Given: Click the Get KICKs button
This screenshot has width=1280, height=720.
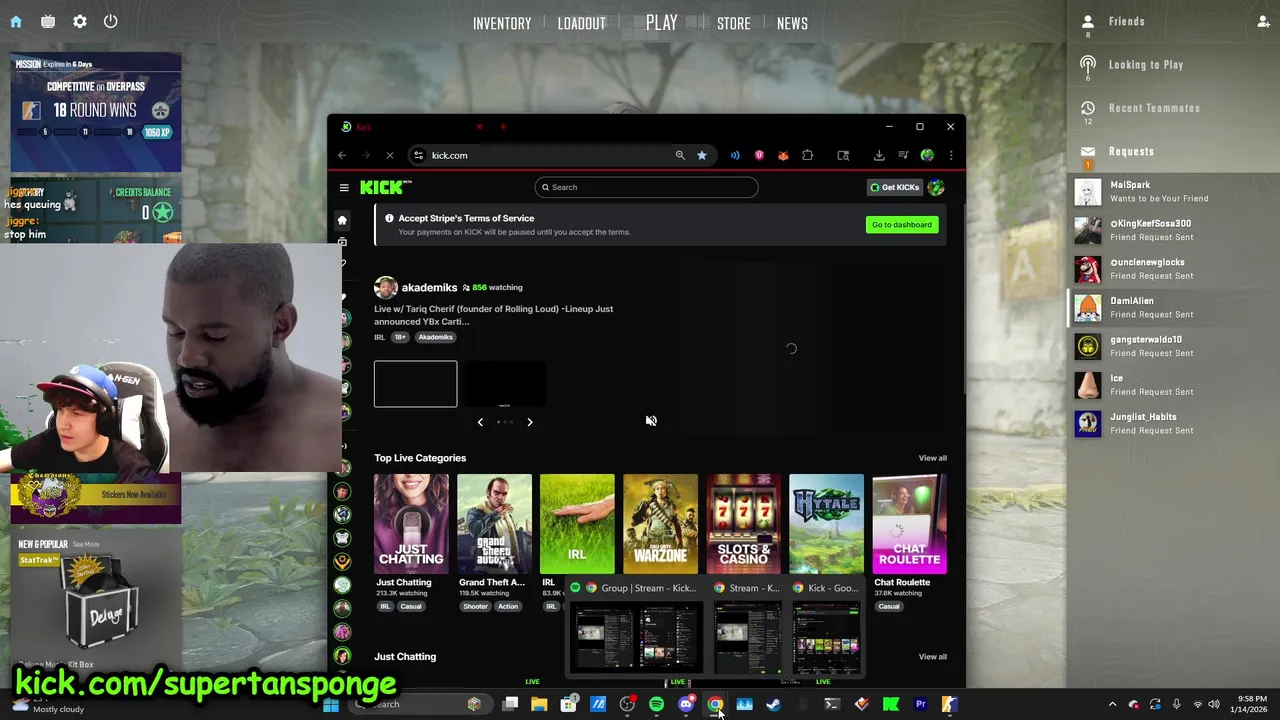Looking at the screenshot, I should tap(894, 187).
